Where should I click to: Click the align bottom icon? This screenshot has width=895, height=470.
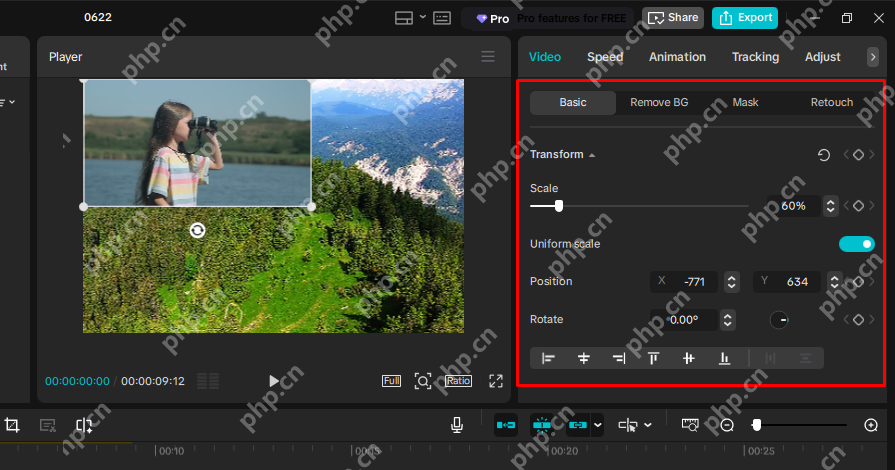tap(724, 359)
